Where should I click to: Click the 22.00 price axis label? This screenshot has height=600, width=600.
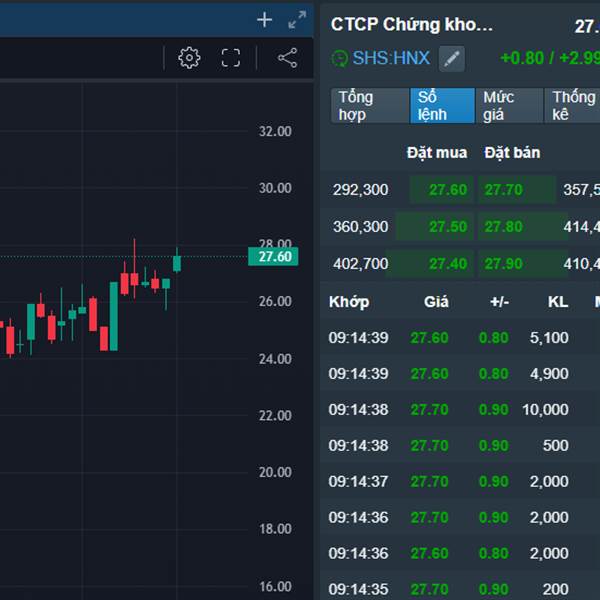[x=275, y=416]
